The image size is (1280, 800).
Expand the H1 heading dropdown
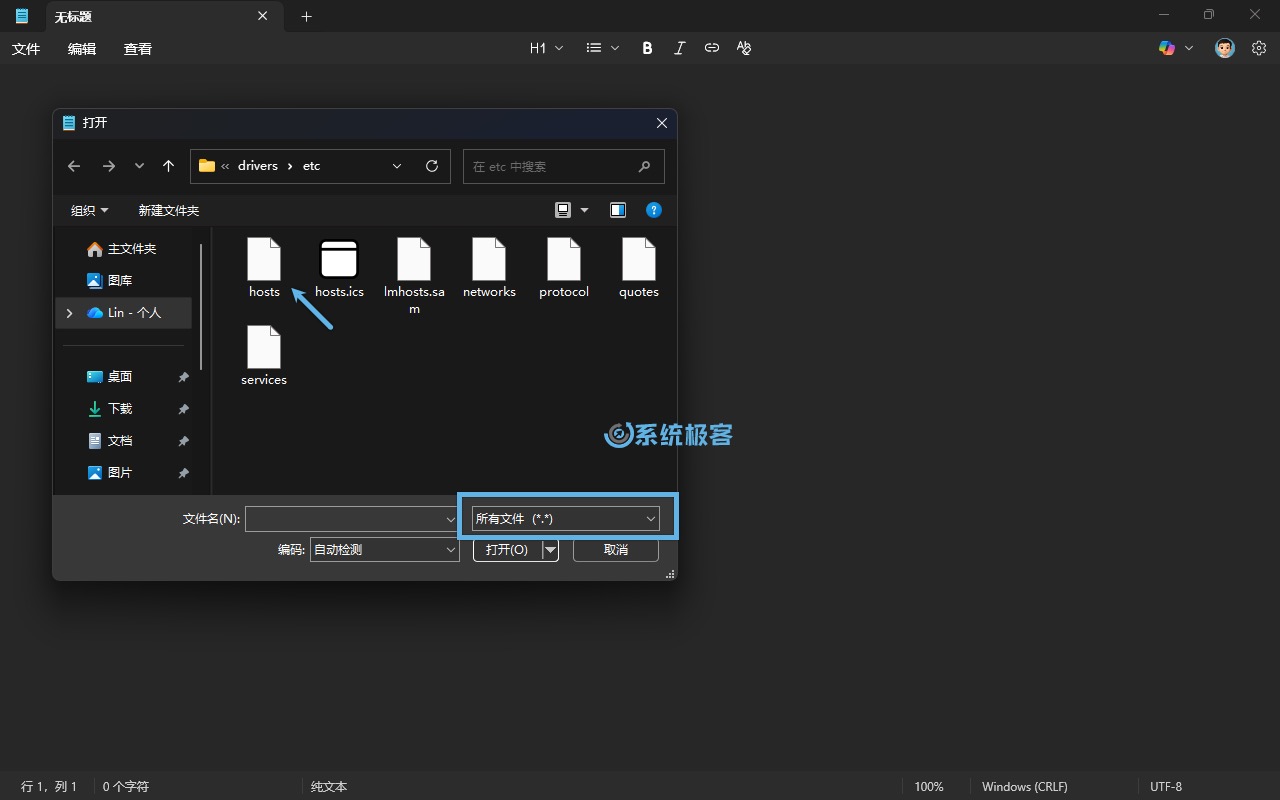pos(546,48)
